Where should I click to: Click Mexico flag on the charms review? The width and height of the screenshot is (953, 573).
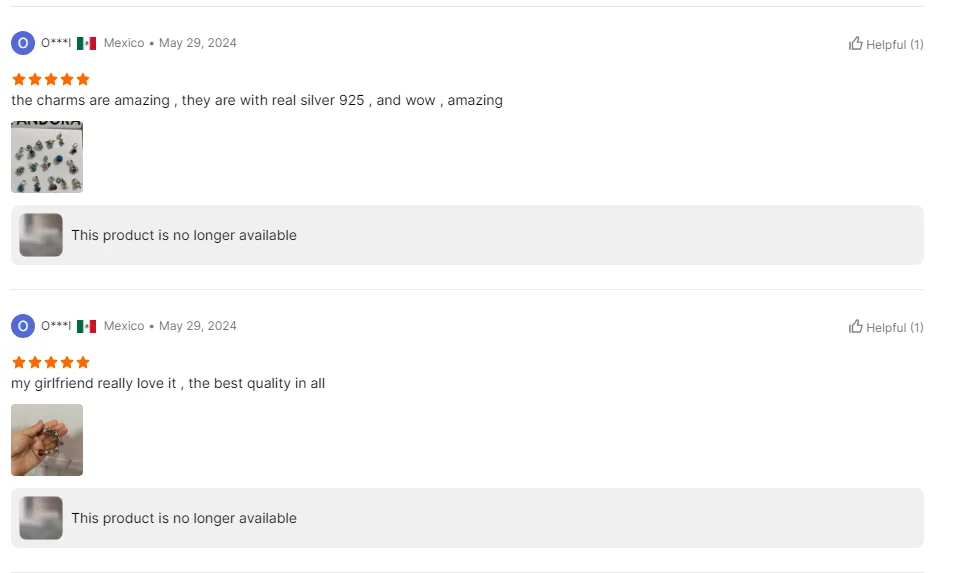pos(87,43)
